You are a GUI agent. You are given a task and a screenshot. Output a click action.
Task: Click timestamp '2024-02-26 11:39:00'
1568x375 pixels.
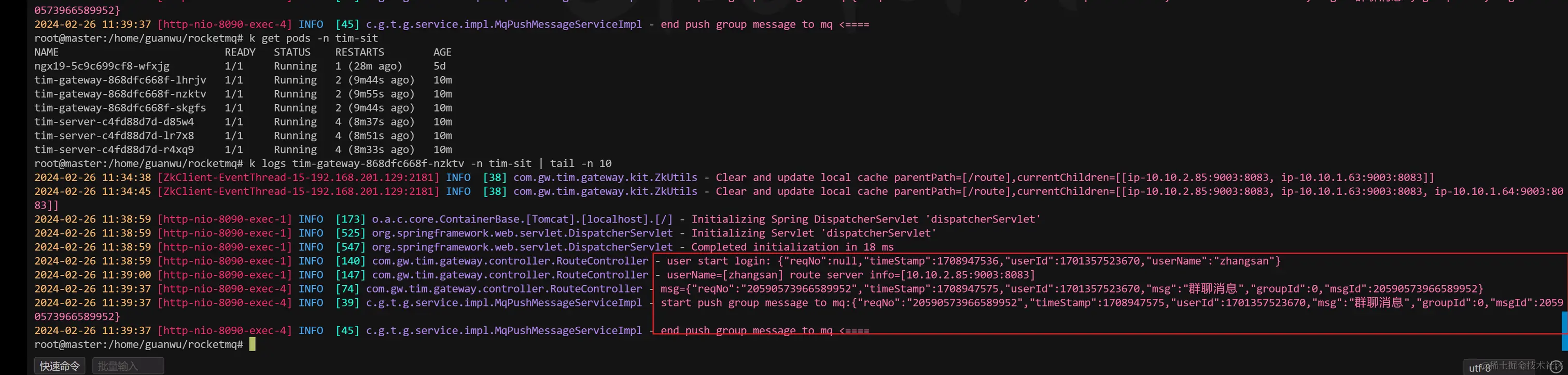coord(92,275)
